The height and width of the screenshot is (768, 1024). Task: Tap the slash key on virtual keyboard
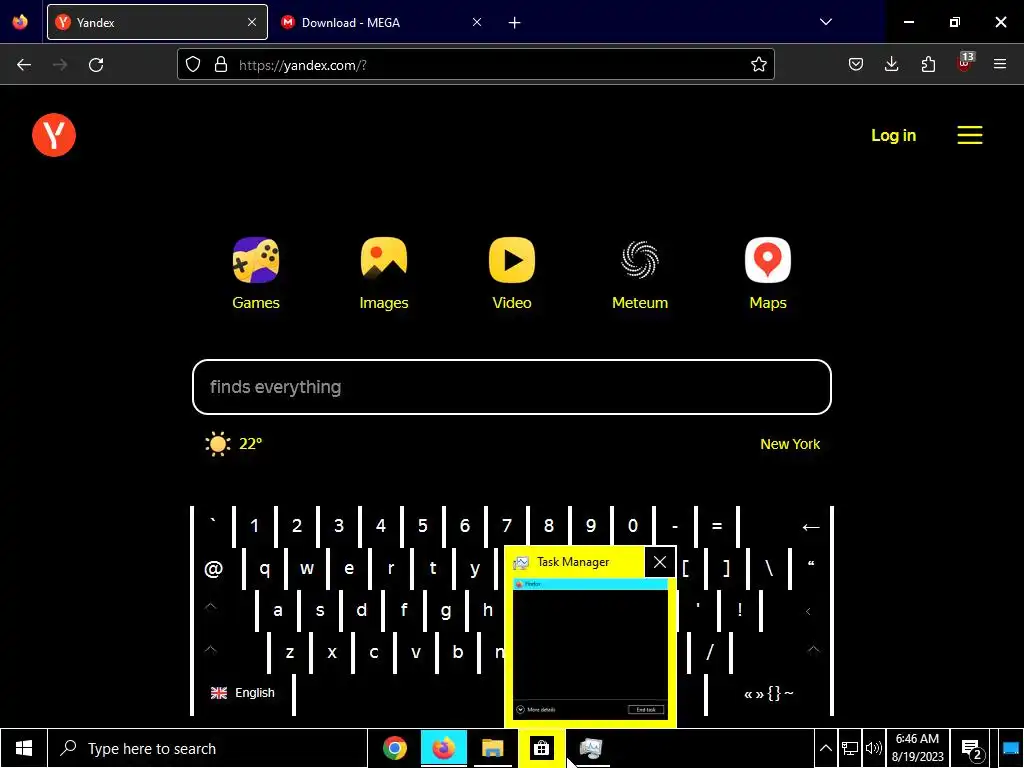710,652
